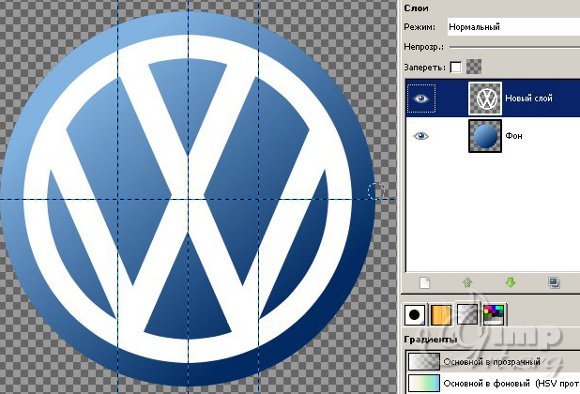Viewport: 580px width, 394px height.
Task: Select the Основной в прозрачный gradient
Action: pyautogui.click(x=493, y=361)
